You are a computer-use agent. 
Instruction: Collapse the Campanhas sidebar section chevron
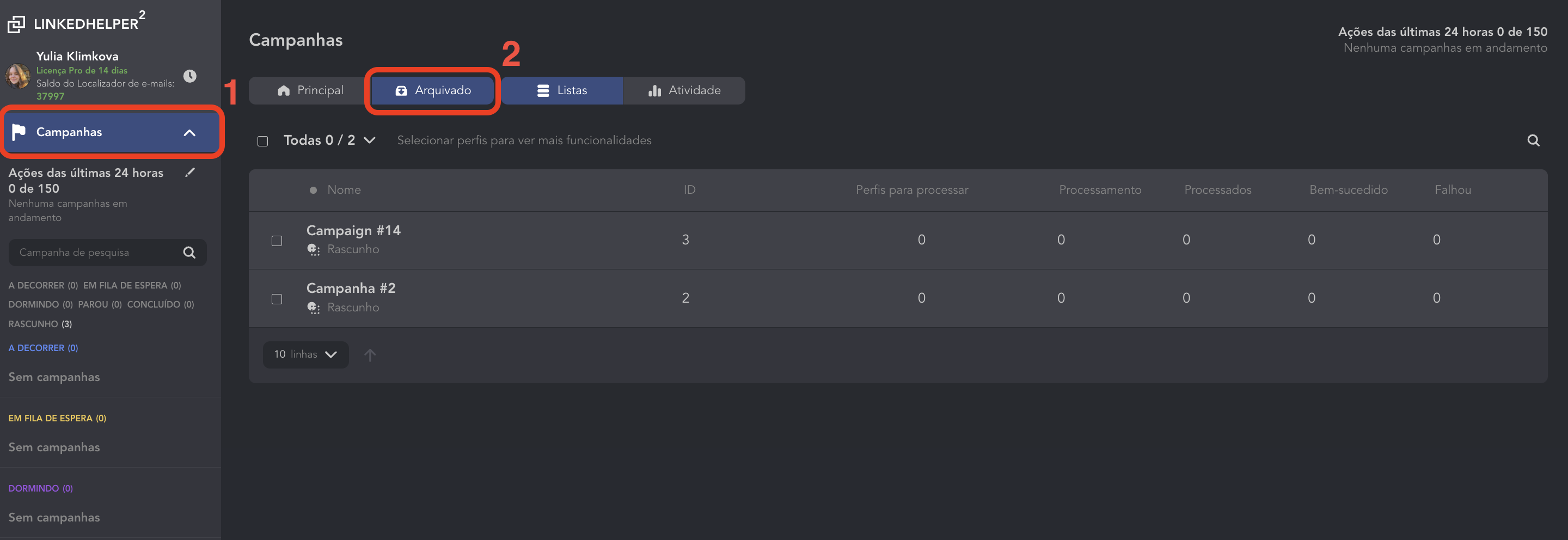coord(189,133)
